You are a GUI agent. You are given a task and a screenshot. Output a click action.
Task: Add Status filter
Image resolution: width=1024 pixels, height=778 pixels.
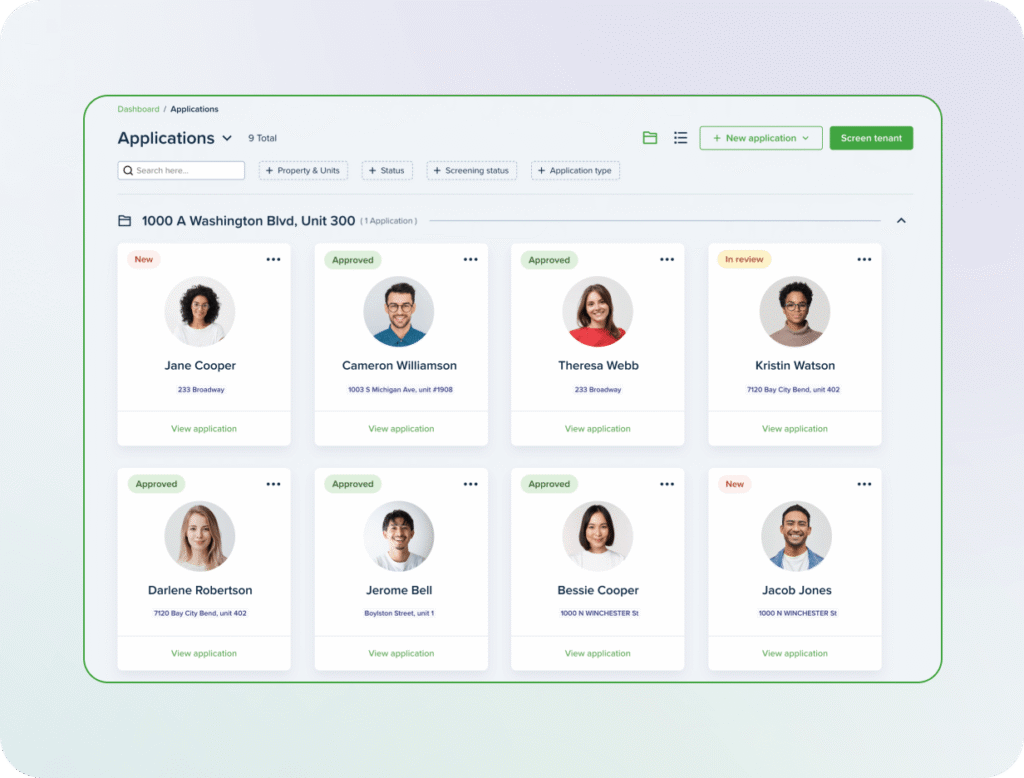387,170
